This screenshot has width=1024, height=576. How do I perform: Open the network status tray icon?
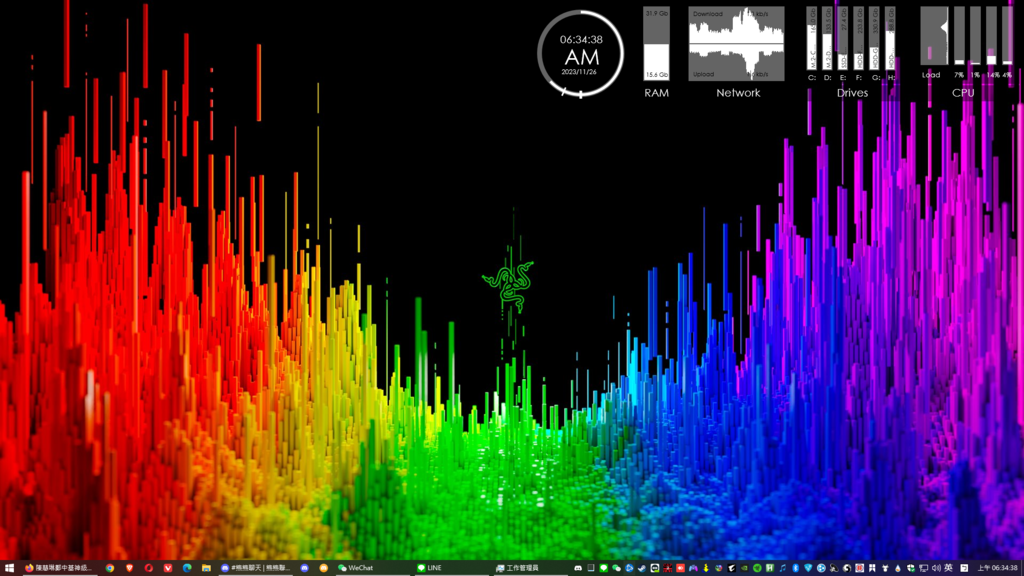pos(923,568)
